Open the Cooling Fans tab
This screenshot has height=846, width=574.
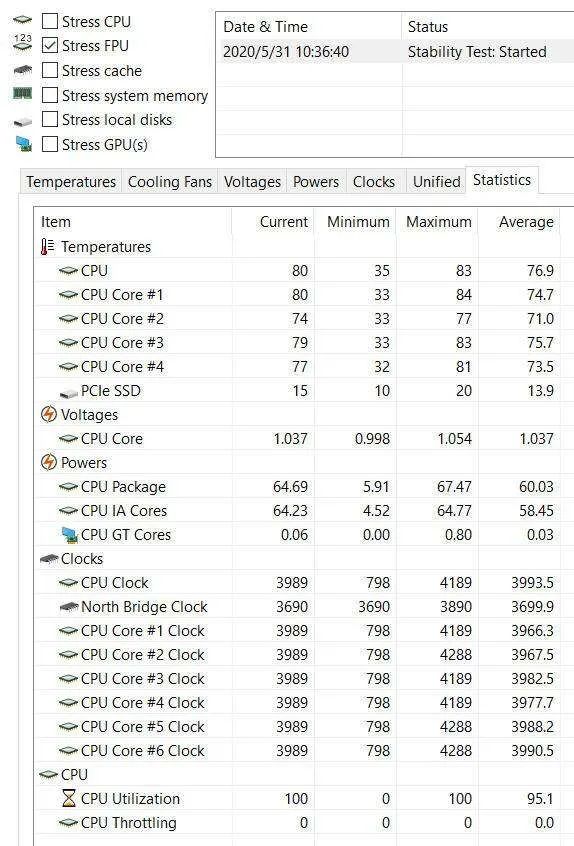(170, 182)
